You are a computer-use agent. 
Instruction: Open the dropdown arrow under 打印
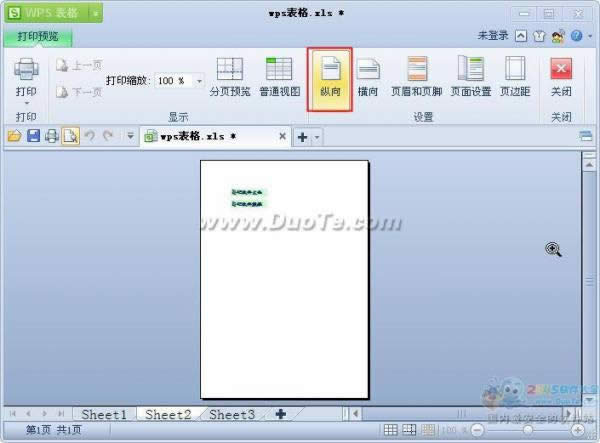click(x=26, y=103)
